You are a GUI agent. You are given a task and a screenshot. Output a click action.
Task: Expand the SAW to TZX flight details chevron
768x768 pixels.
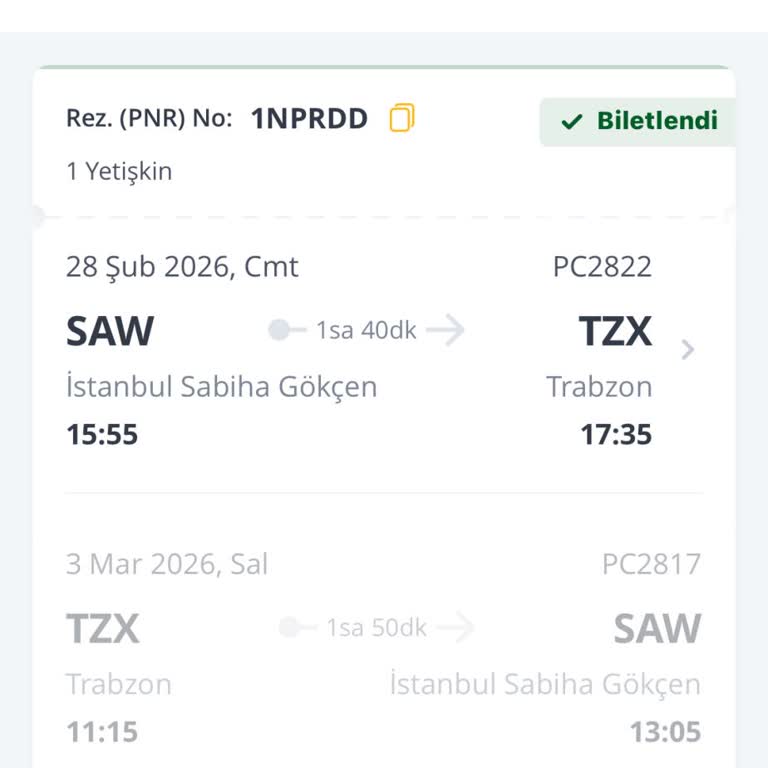[x=687, y=350]
